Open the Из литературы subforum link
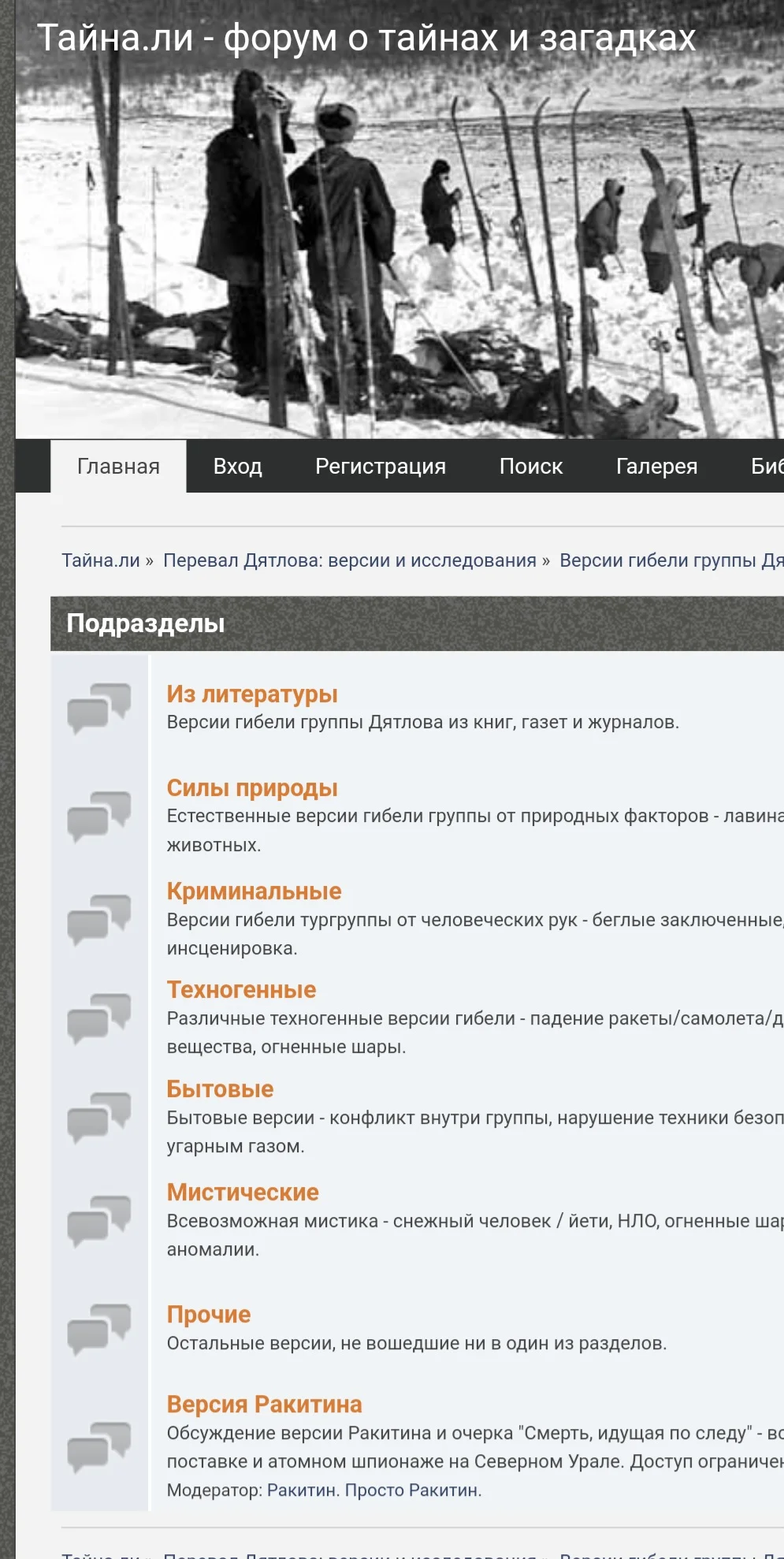The width and height of the screenshot is (784, 1559). click(251, 694)
